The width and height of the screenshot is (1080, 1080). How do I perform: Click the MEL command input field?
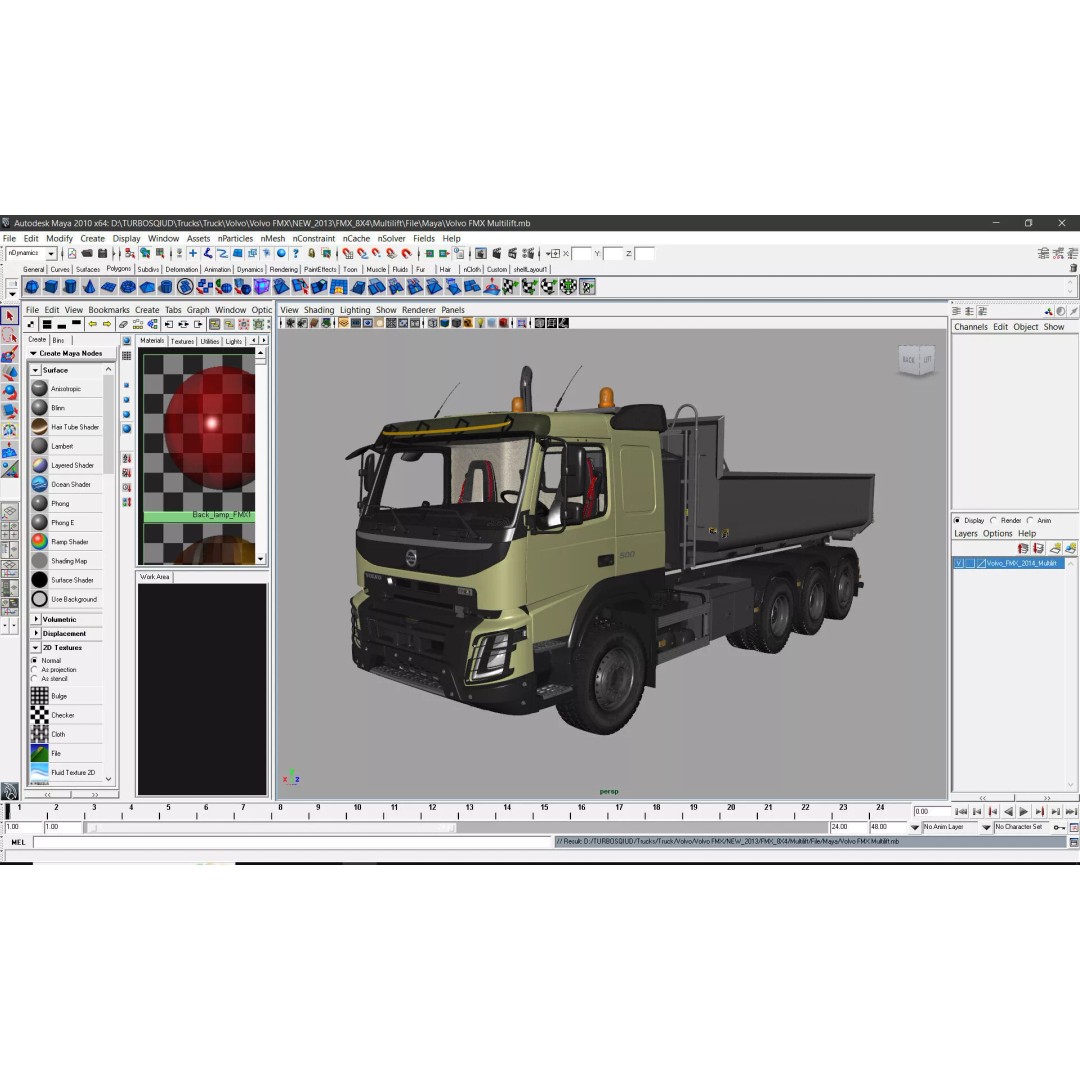(x=293, y=842)
